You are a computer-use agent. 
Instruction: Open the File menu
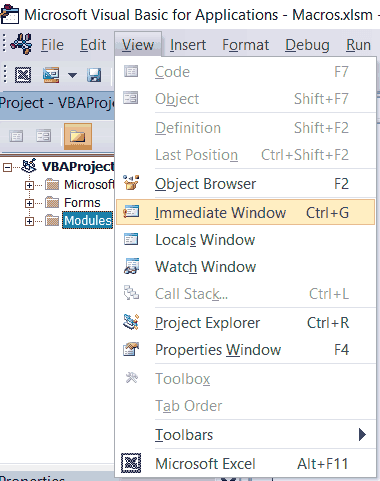tap(52, 45)
